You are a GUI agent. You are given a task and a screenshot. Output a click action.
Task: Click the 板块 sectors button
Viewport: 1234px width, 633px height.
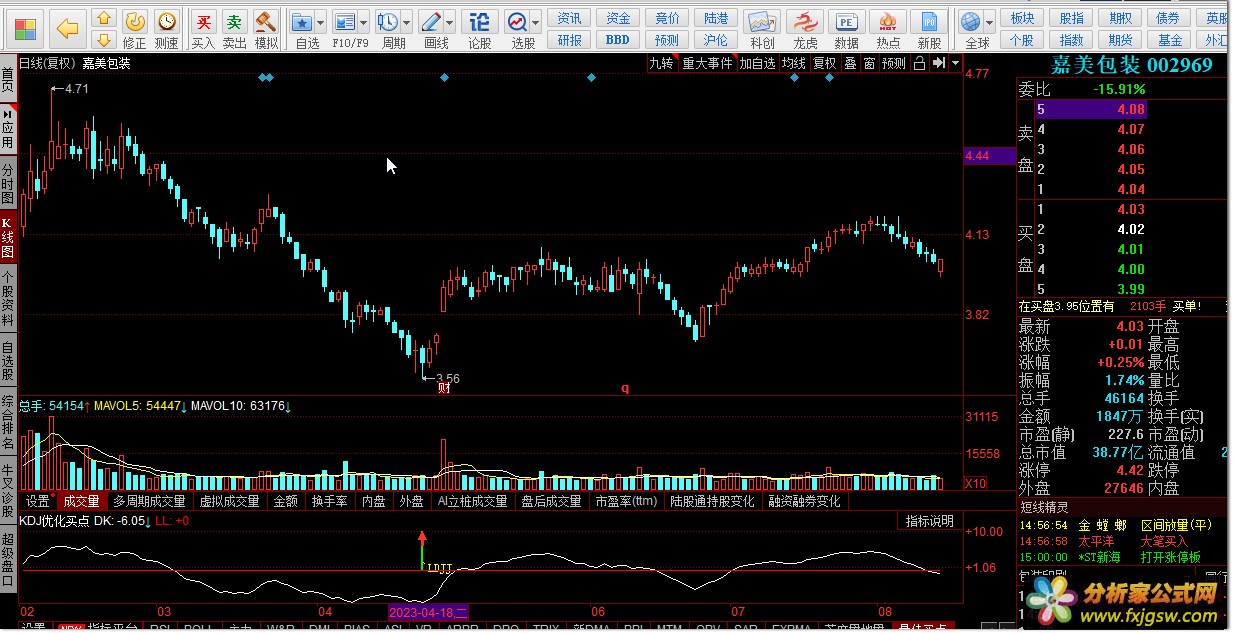pyautogui.click(x=1022, y=18)
